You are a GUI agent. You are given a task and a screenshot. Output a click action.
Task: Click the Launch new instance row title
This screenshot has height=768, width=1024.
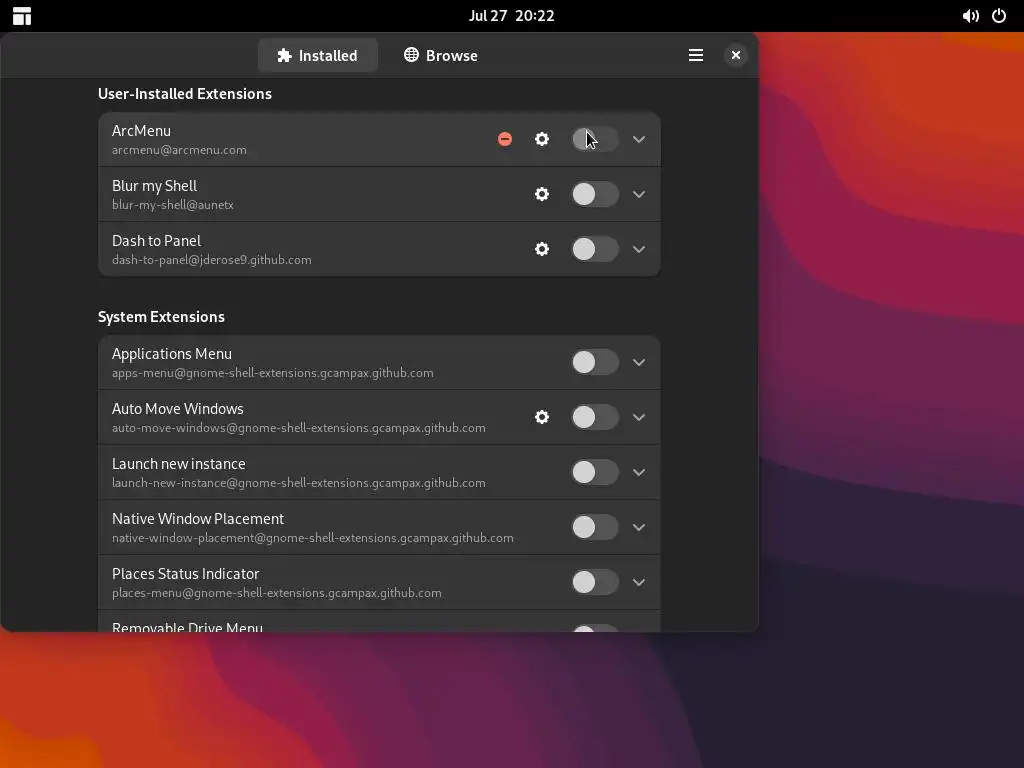(x=179, y=464)
